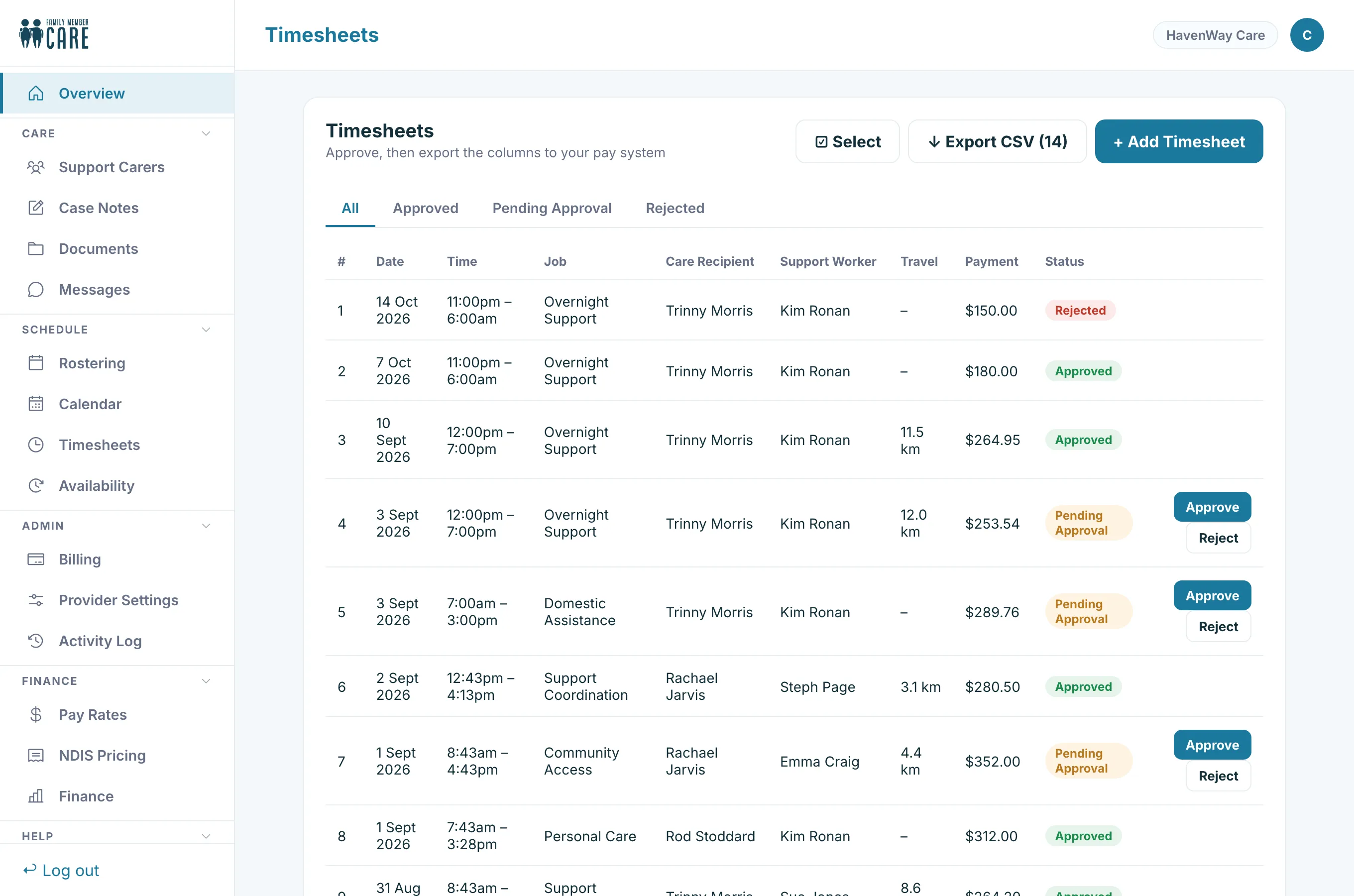Collapse the ADMIN section chevron
1354x896 pixels.
click(206, 525)
